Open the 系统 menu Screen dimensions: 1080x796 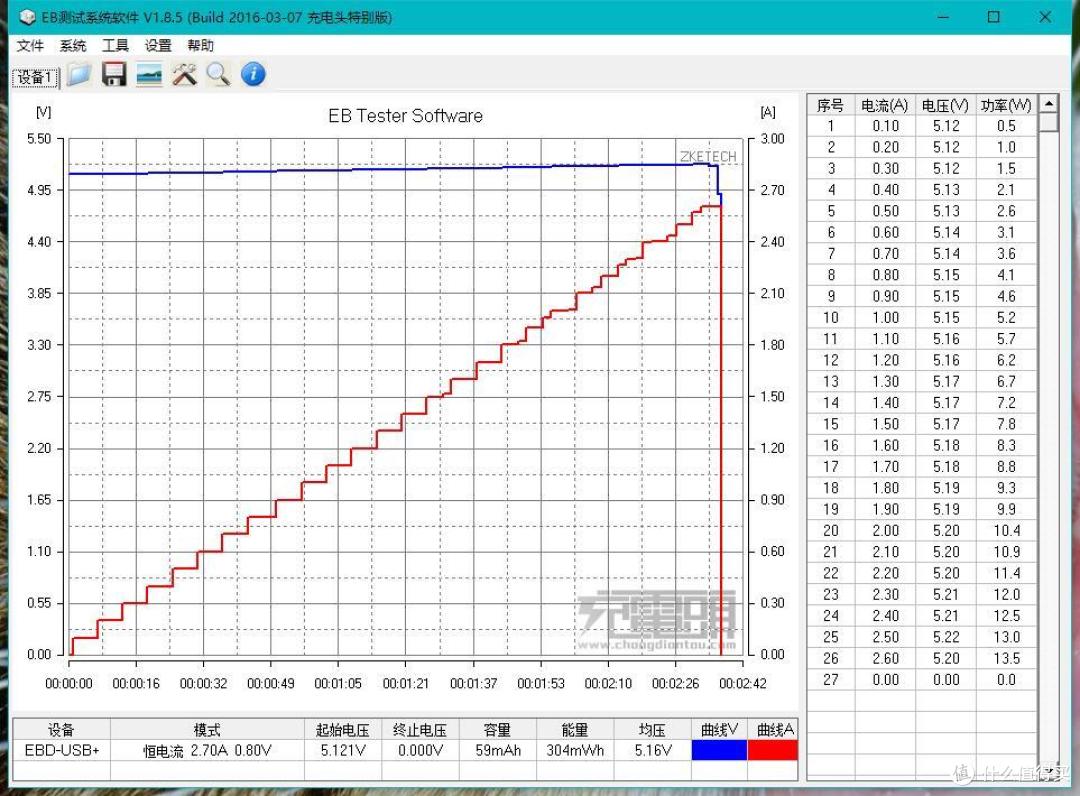click(73, 45)
